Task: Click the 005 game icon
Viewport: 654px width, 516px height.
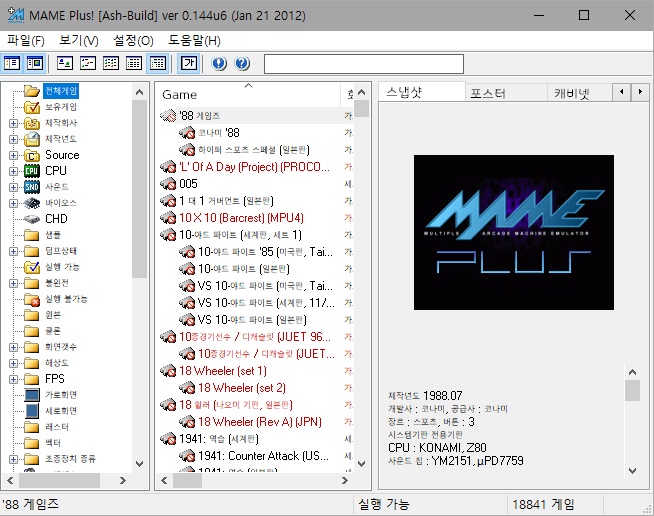Action: tap(168, 184)
